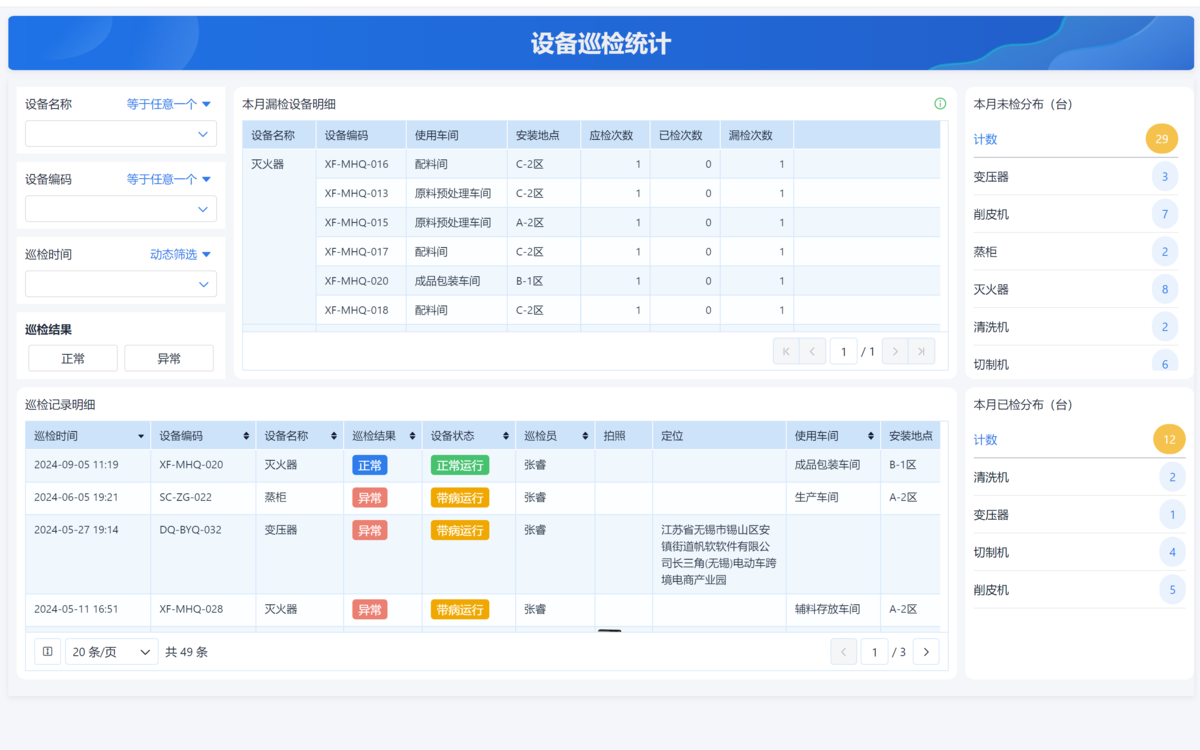Viewport: 1200px width, 750px height.
Task: Click the page number field in 巡检记录明细
Action: 874,652
